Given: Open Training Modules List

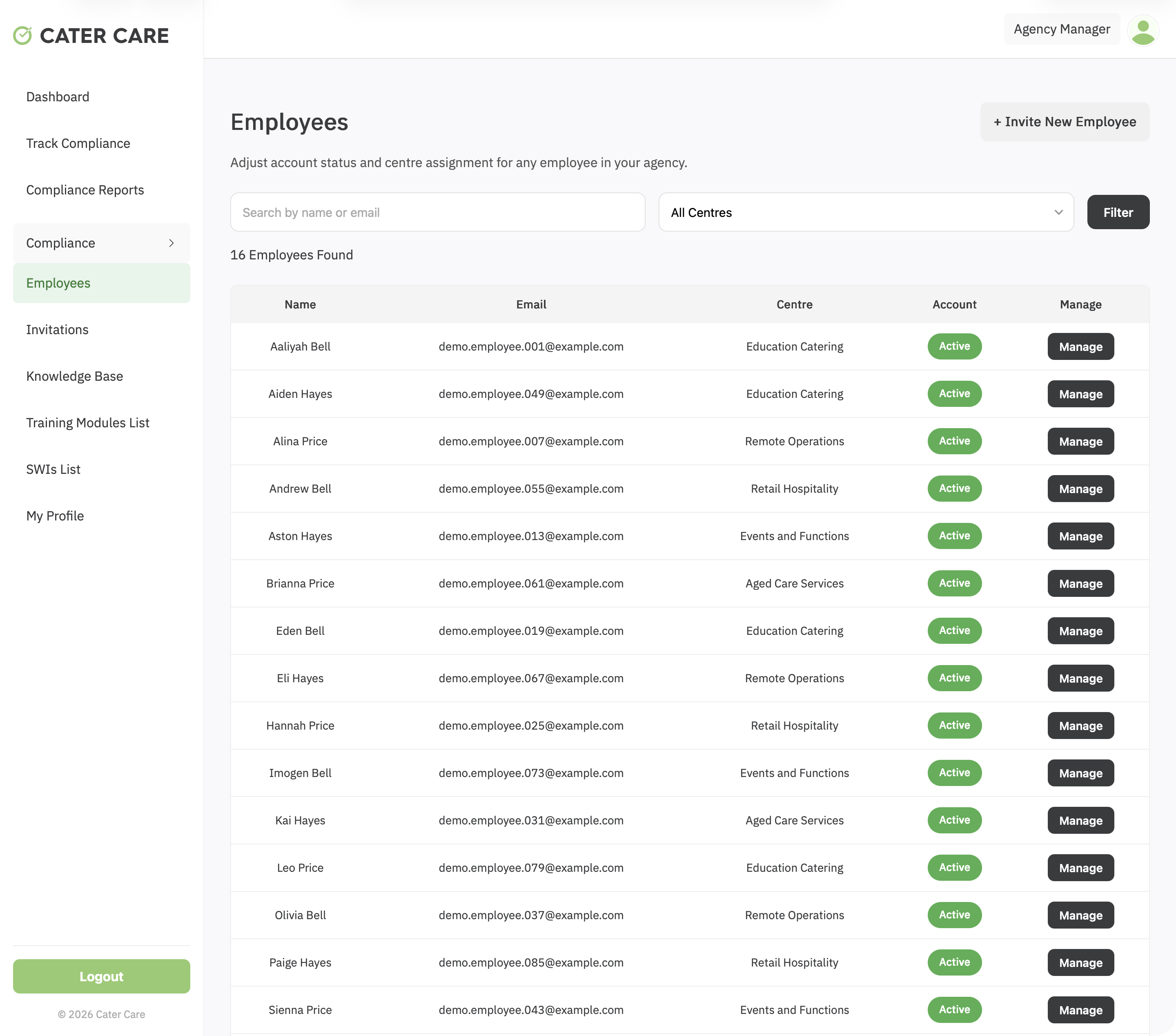Looking at the screenshot, I should pyautogui.click(x=88, y=423).
